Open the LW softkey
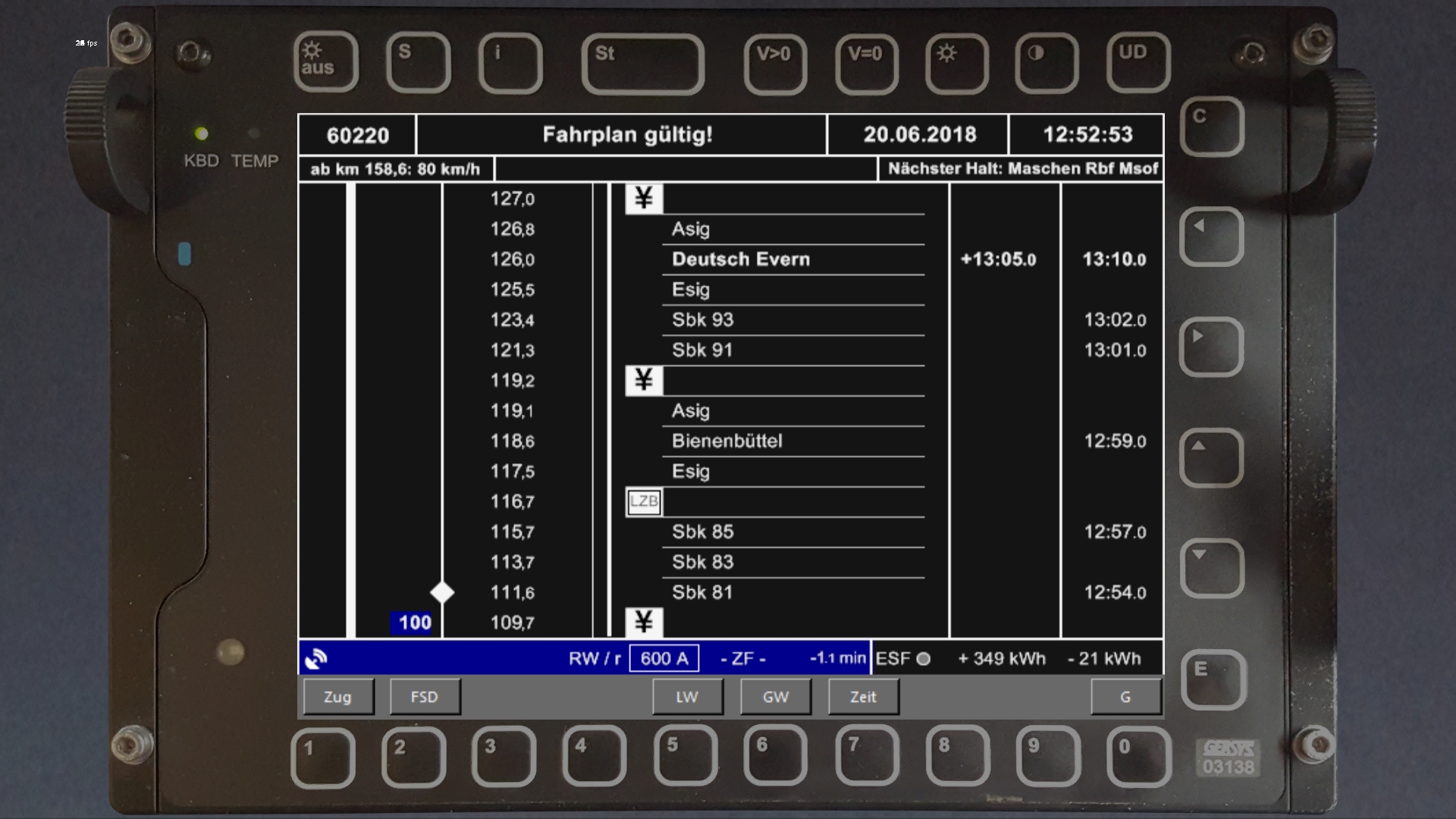The width and height of the screenshot is (1456, 819). tap(687, 697)
